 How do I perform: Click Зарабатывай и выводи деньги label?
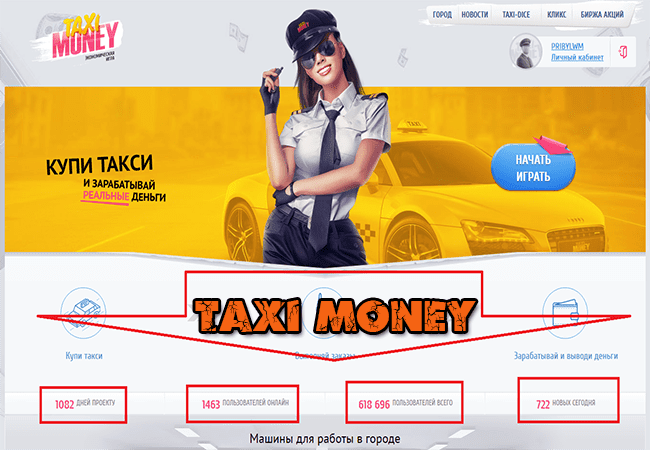pyautogui.click(x=566, y=356)
